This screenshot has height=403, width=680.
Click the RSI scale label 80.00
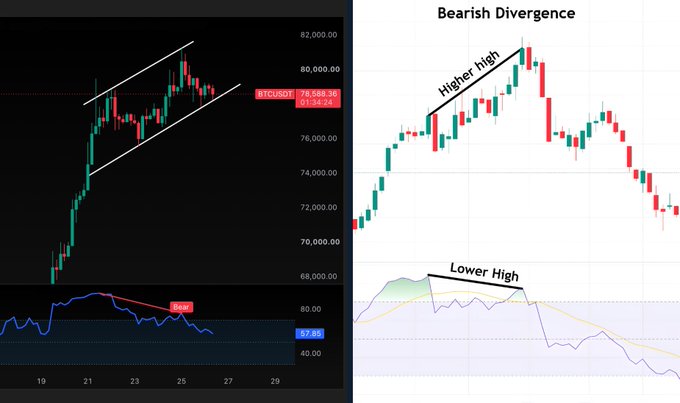[311, 309]
